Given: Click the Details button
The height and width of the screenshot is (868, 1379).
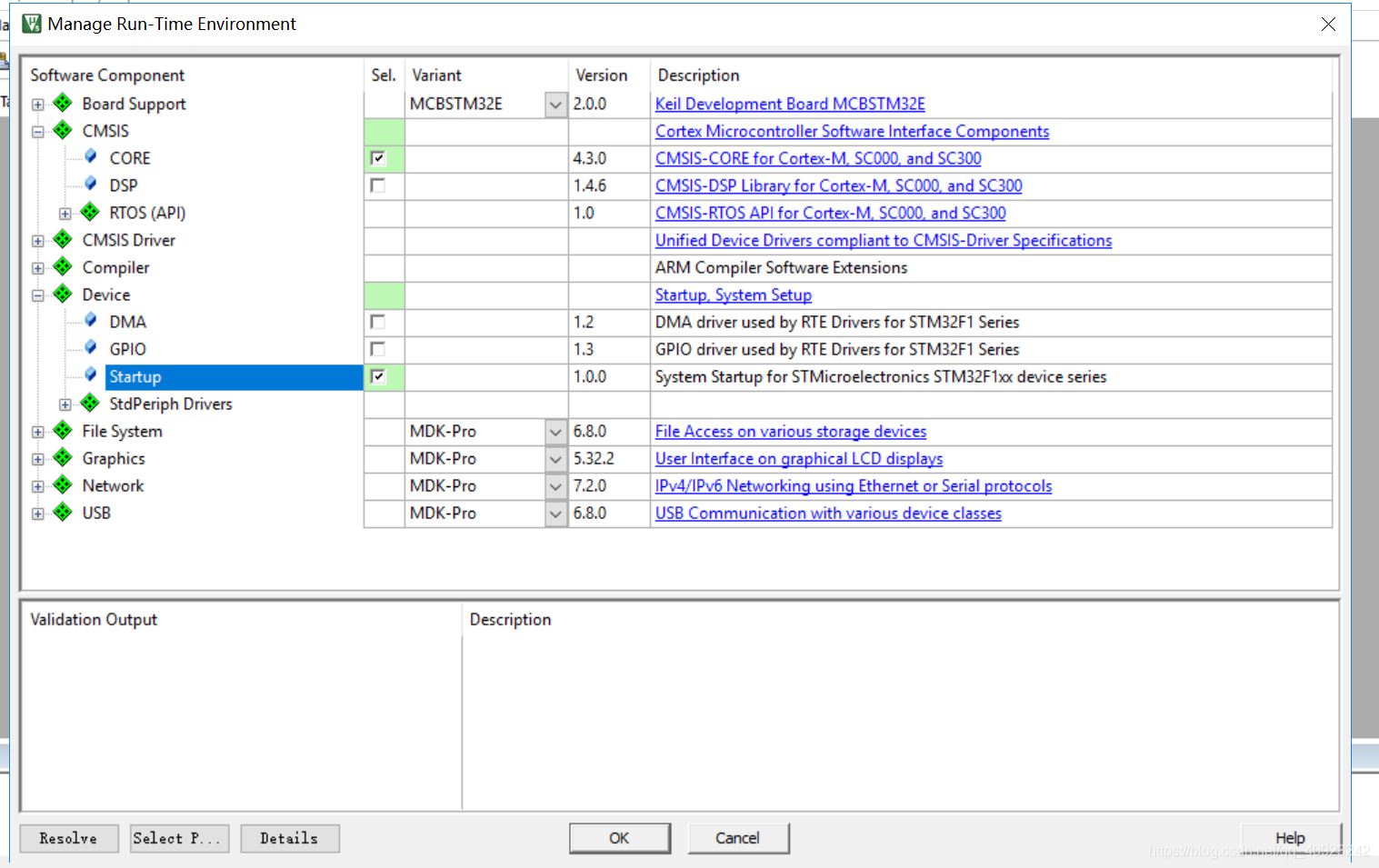Looking at the screenshot, I should tap(290, 838).
